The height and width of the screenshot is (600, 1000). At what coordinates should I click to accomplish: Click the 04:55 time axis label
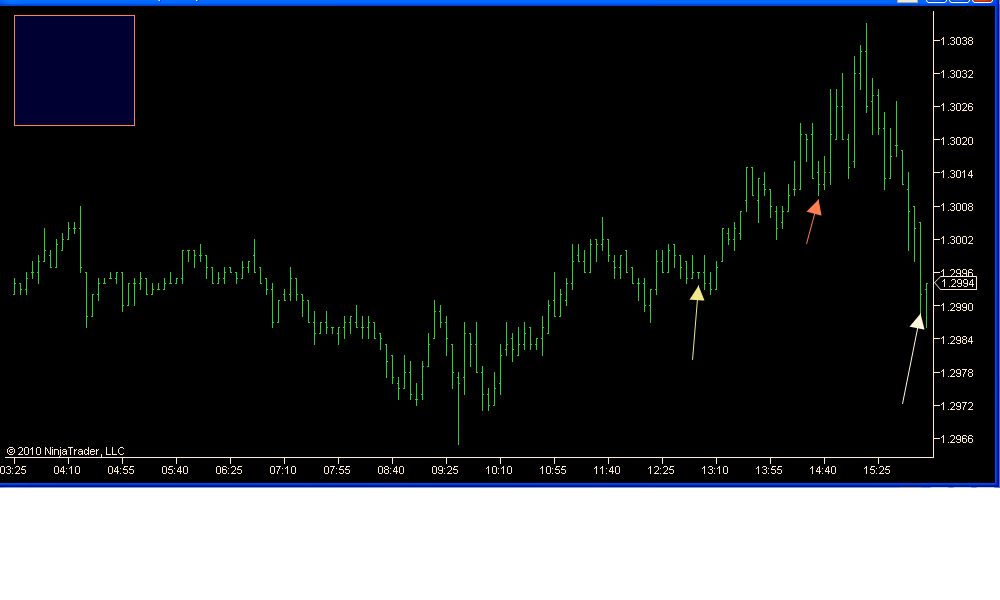coord(121,471)
